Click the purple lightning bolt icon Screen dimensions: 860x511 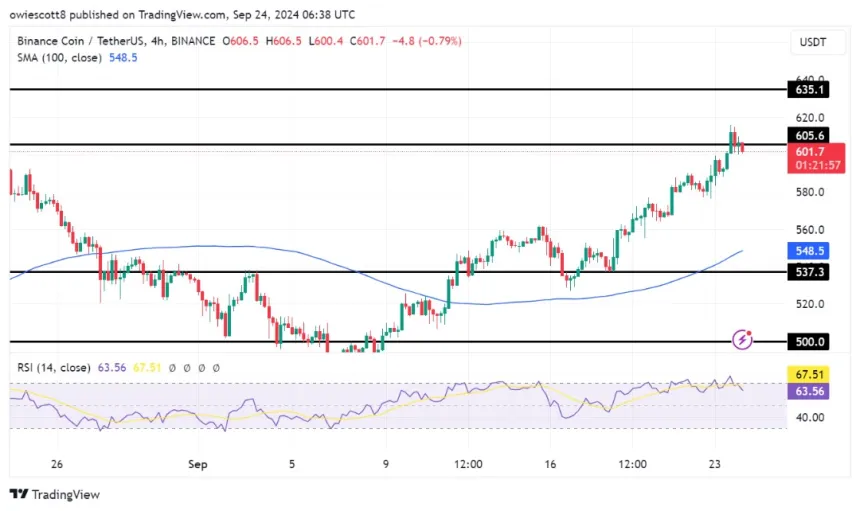pos(742,340)
